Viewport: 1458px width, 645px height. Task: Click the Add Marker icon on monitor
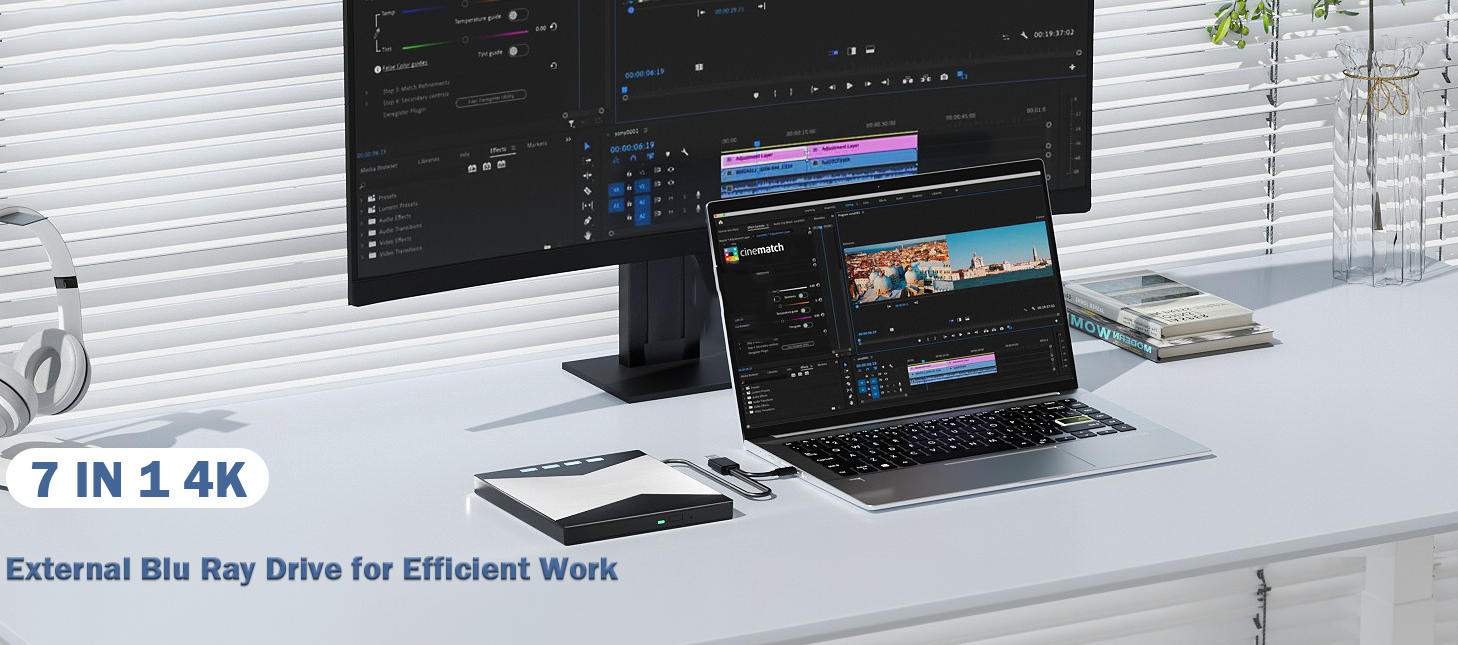(x=756, y=94)
